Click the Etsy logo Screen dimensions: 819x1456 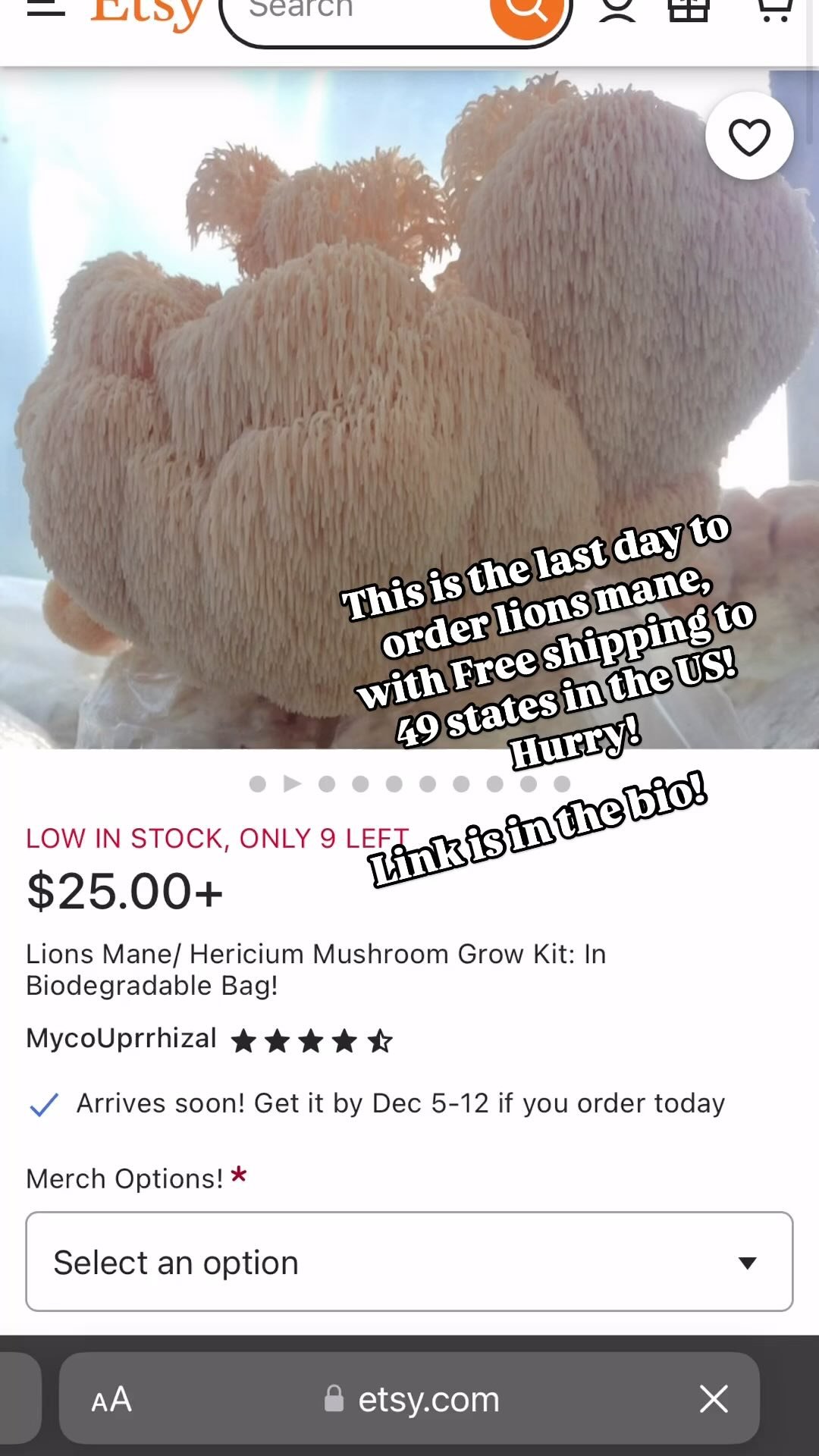pos(147,14)
